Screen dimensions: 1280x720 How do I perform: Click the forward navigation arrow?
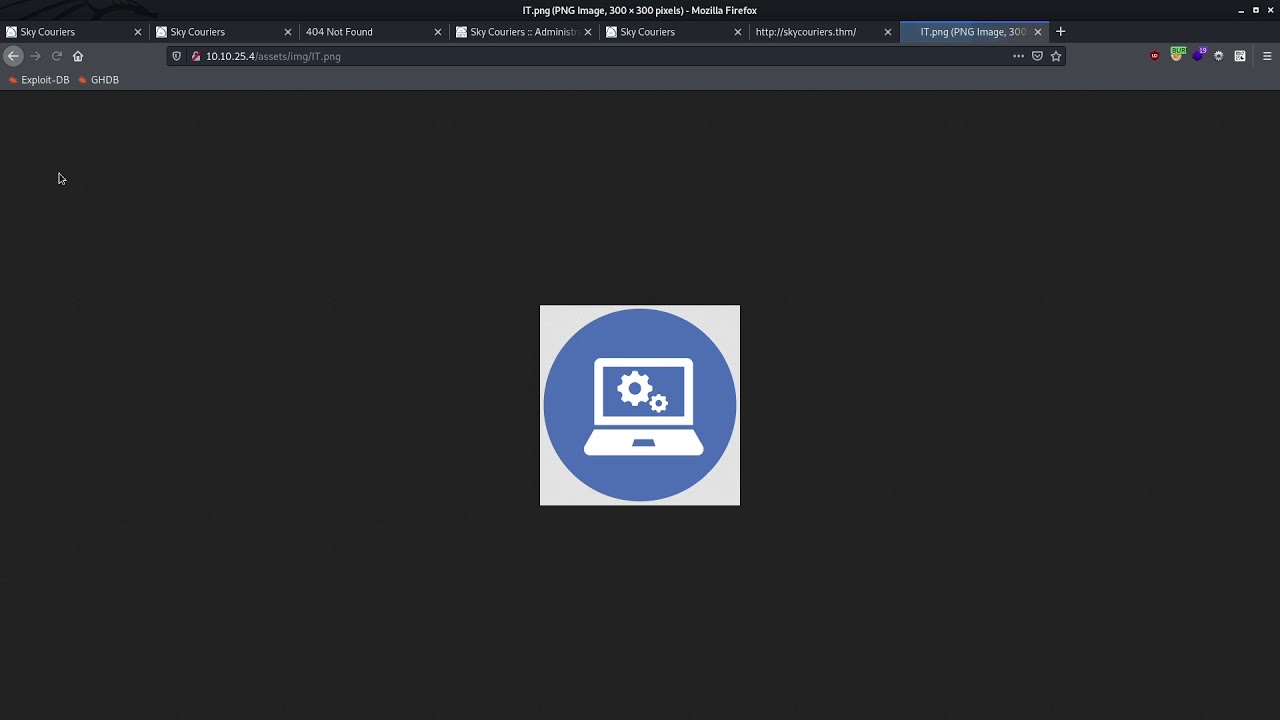click(35, 56)
